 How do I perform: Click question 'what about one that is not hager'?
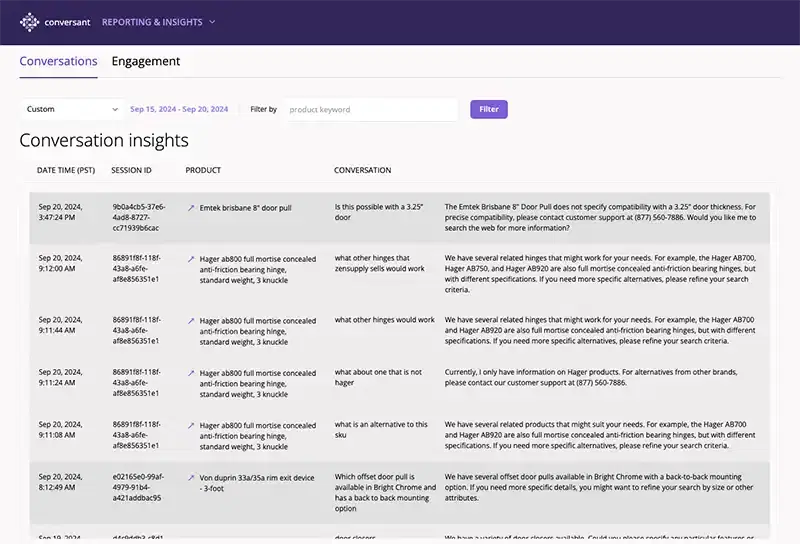378,377
